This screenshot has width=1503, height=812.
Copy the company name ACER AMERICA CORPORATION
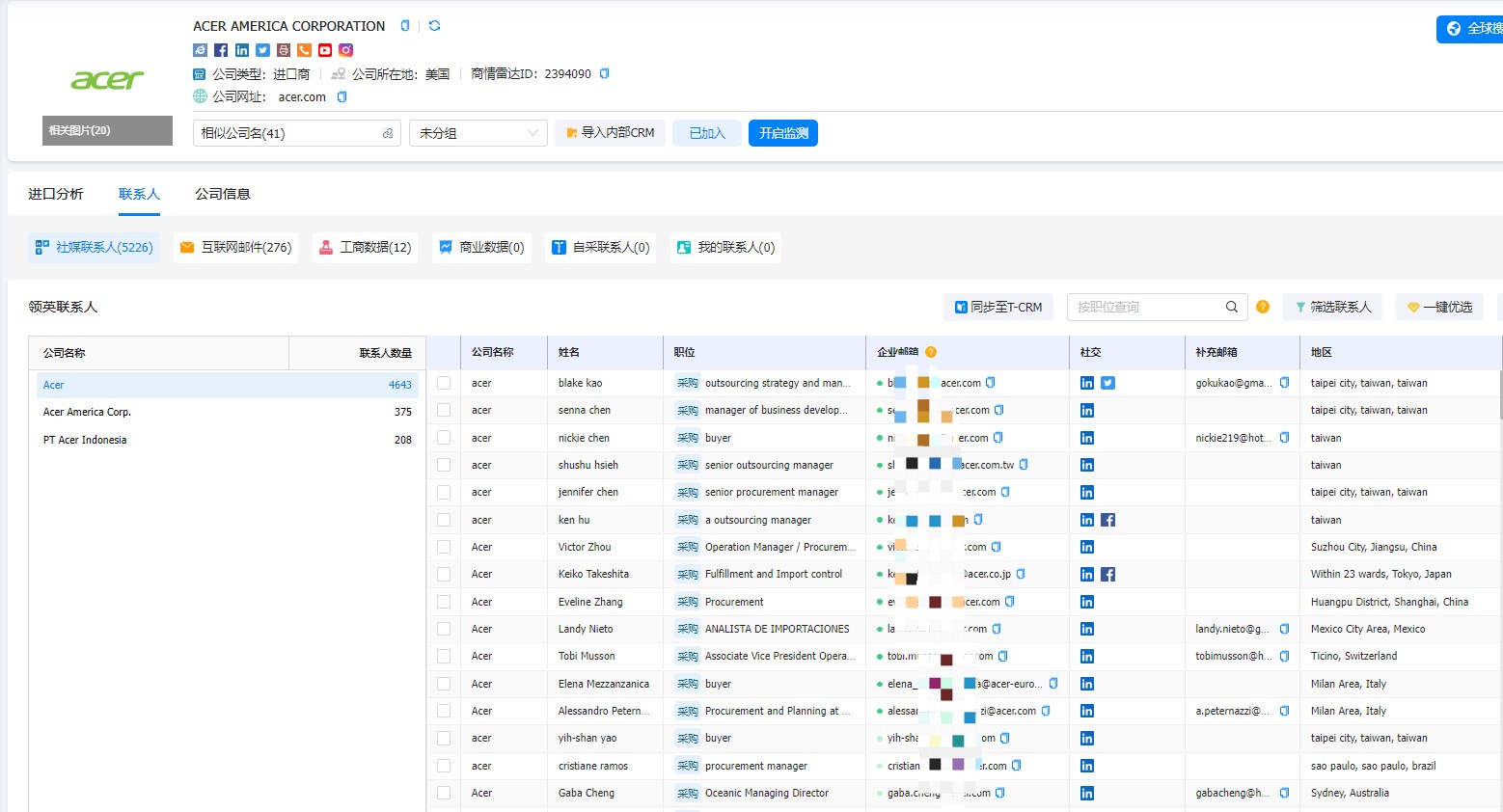coord(405,26)
